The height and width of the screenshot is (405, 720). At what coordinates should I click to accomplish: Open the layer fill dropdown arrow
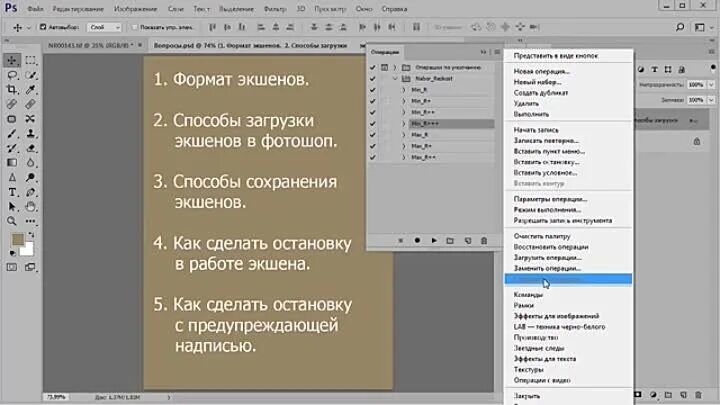click(x=711, y=100)
